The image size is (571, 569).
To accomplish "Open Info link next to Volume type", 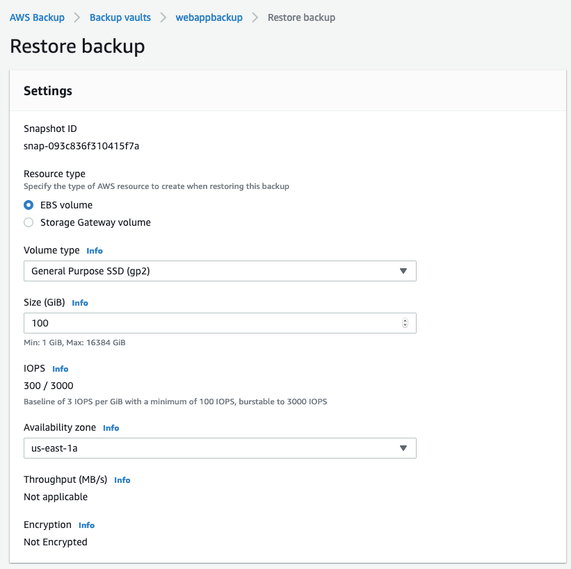I will 94,251.
